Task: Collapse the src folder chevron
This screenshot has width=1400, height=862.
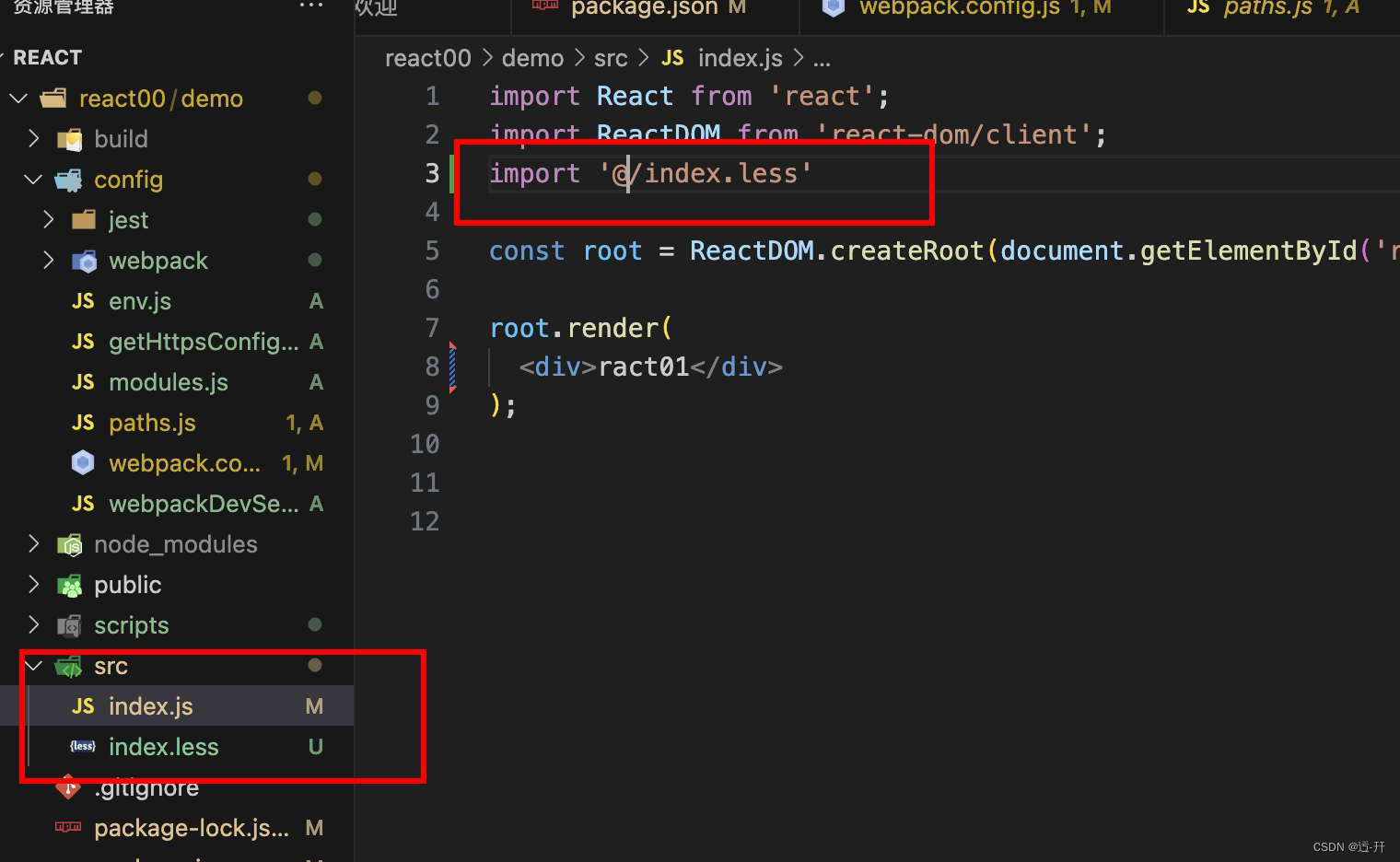Action: click(x=33, y=665)
